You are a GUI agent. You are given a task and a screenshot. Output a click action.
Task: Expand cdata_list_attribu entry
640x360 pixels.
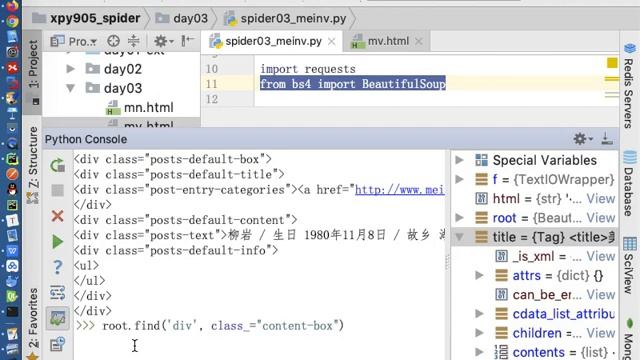pos(480,313)
